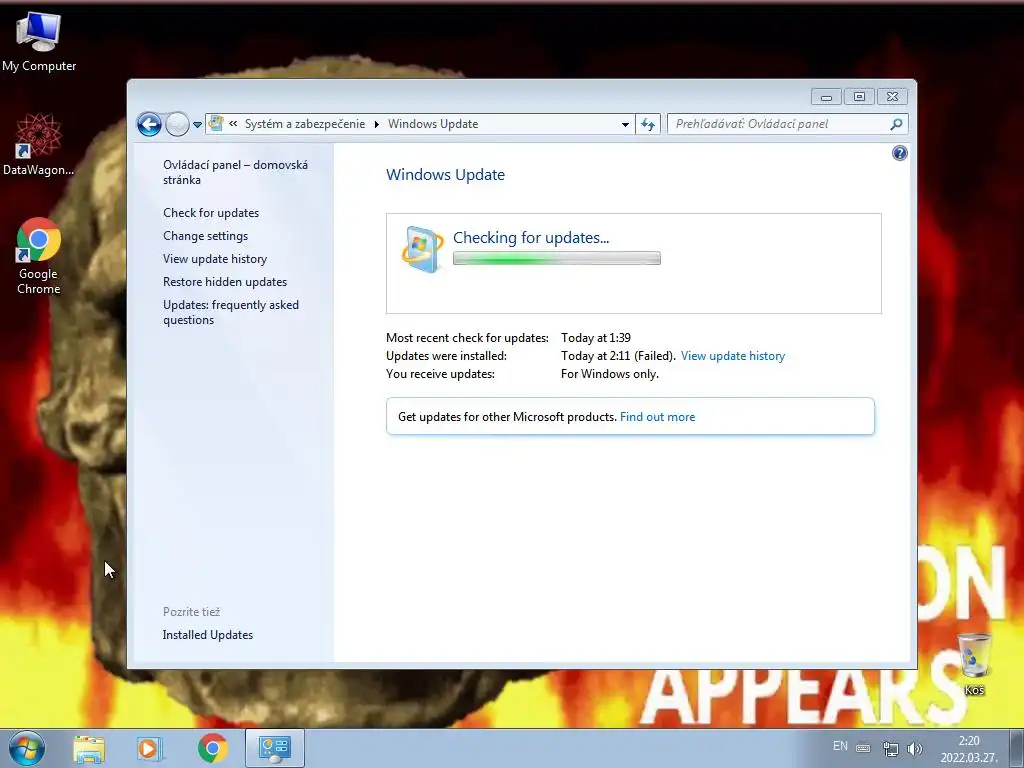Click the keyboard icon in tray
The width and height of the screenshot is (1024, 768).
pyautogui.click(x=863, y=748)
